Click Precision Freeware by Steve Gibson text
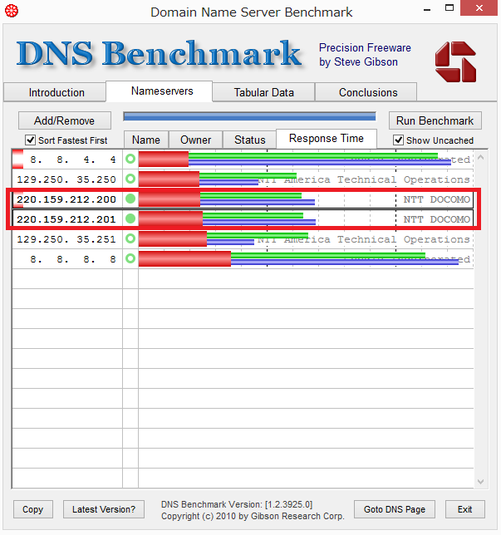This screenshot has width=501, height=535. click(365, 55)
